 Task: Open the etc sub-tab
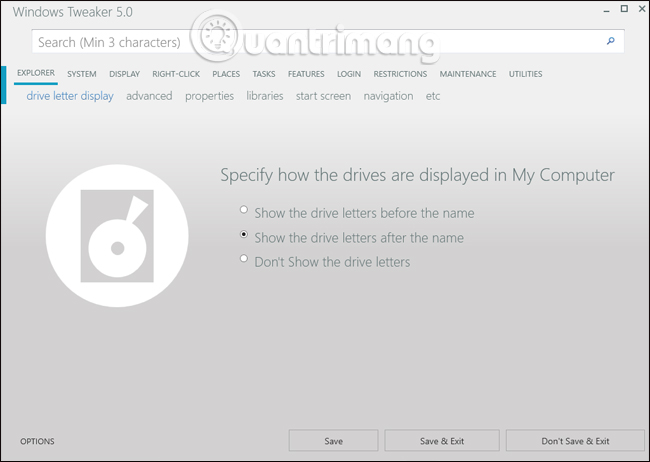433,96
